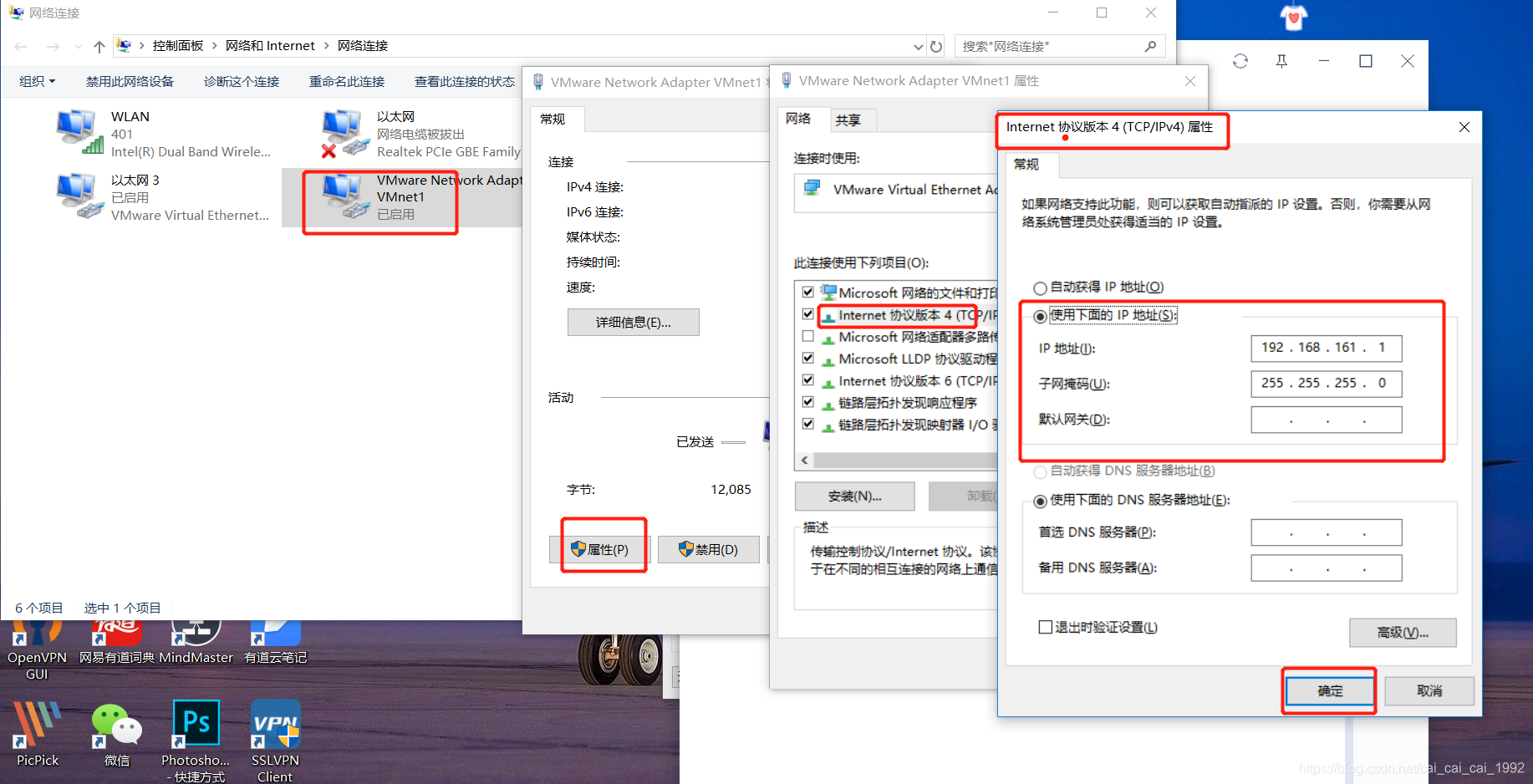
Task: Click 子网掩码 input field
Action: pyautogui.click(x=1326, y=383)
